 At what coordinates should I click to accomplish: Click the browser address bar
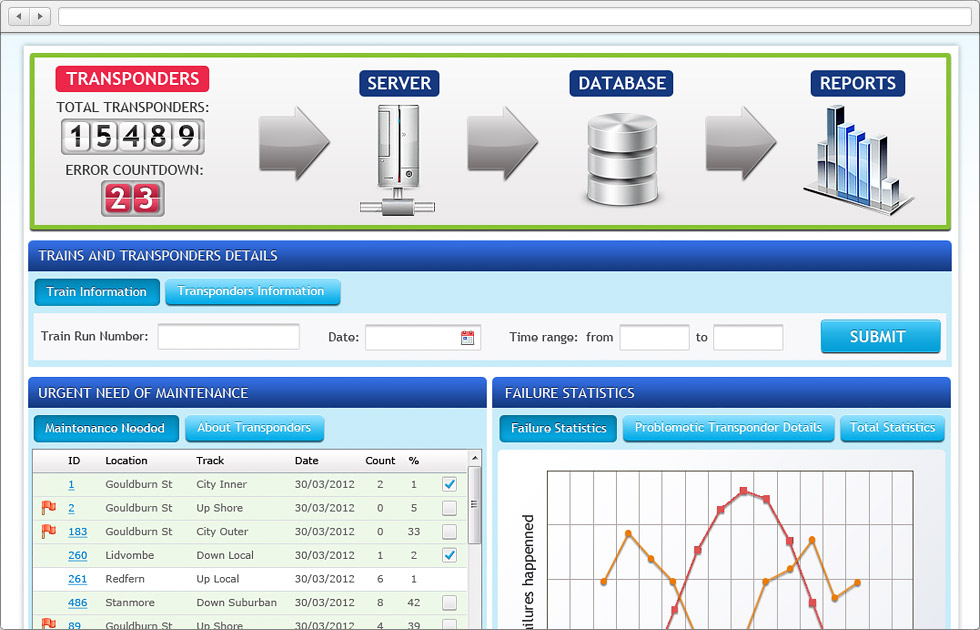514,16
